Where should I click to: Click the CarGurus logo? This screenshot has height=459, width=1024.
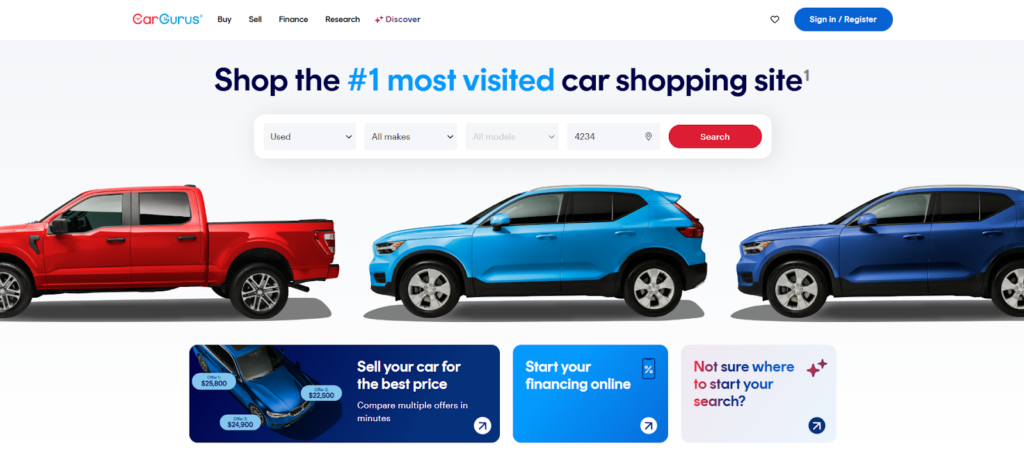pyautogui.click(x=167, y=20)
